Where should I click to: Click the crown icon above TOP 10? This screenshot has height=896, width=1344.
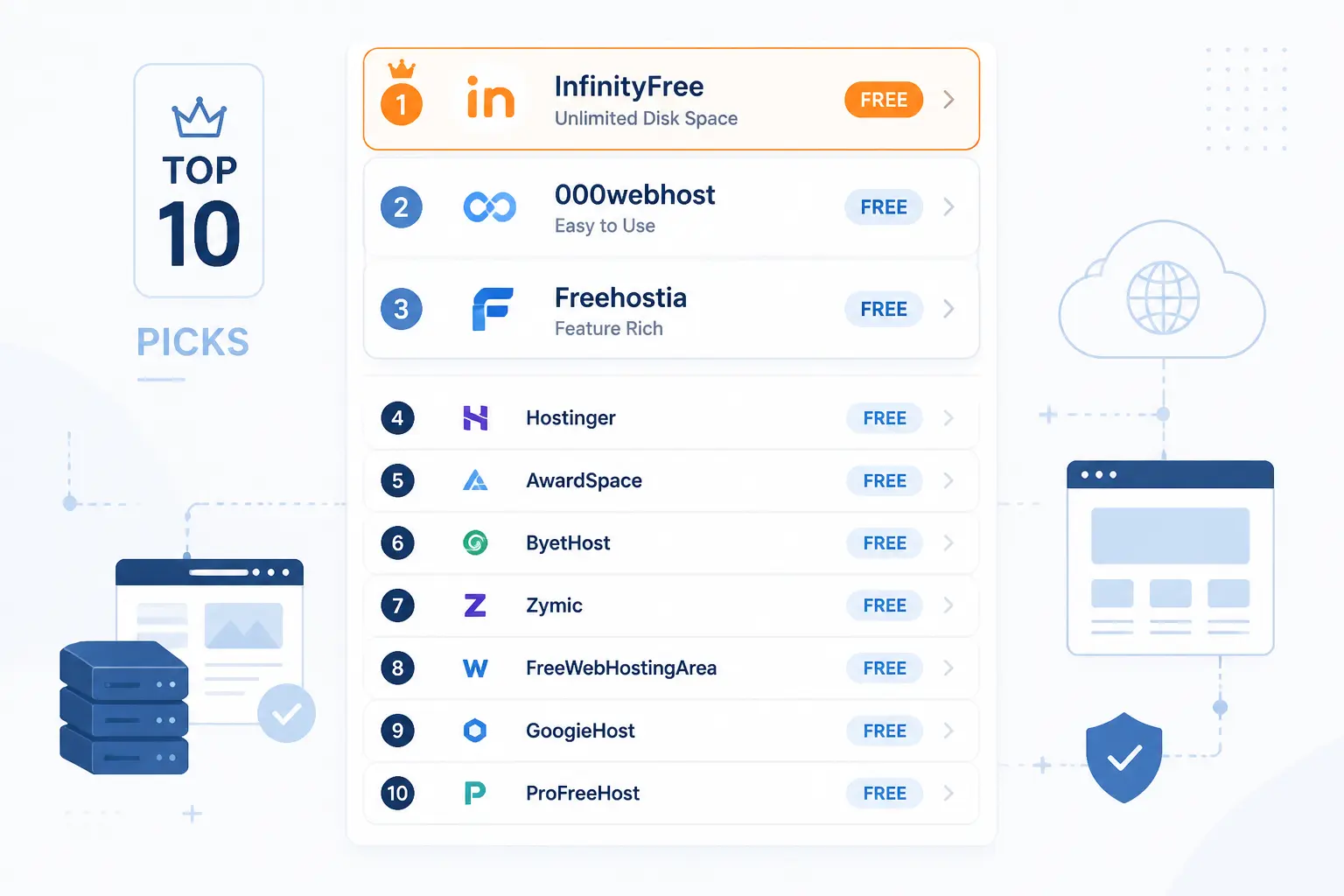pos(199,117)
